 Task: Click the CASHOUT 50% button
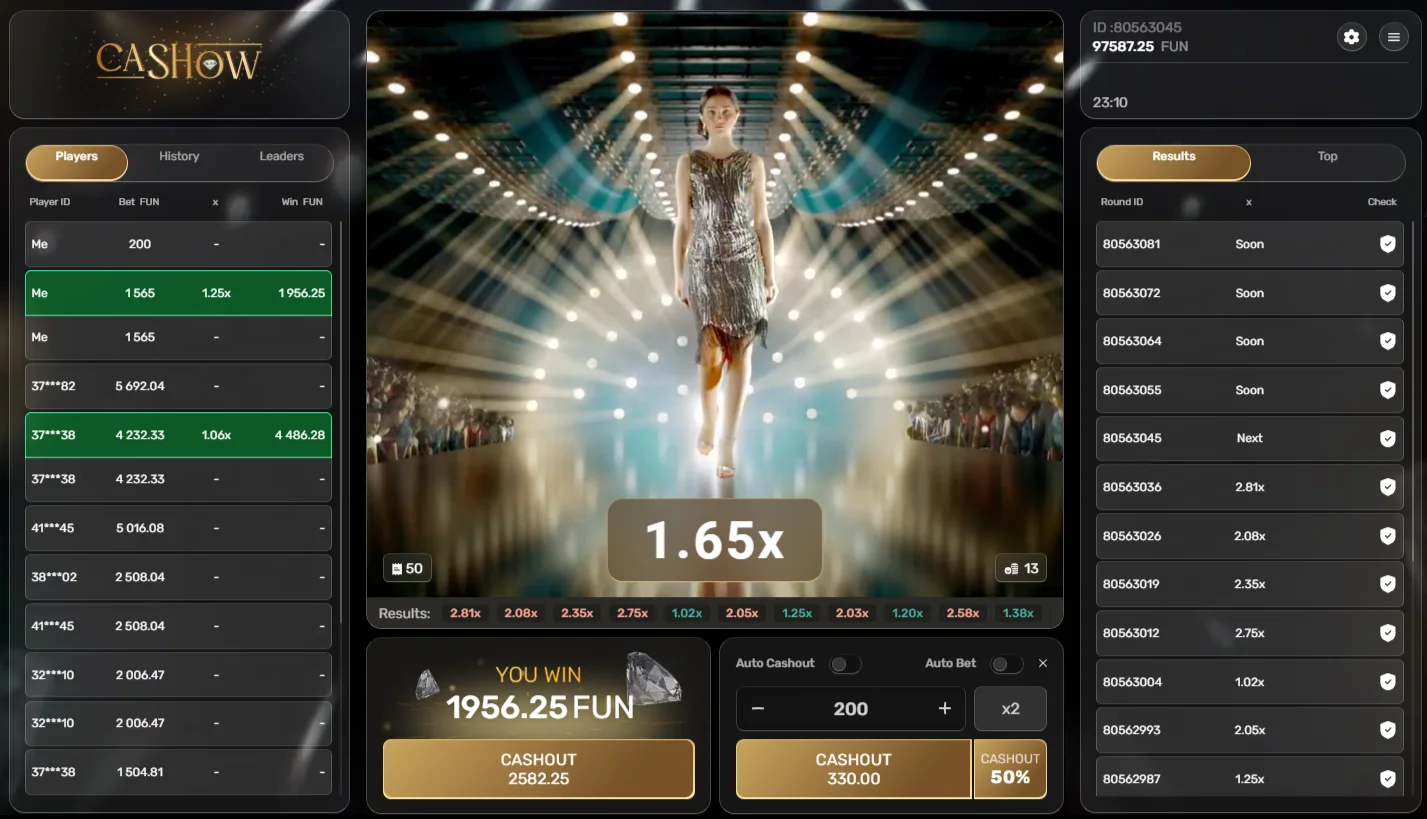[1010, 769]
